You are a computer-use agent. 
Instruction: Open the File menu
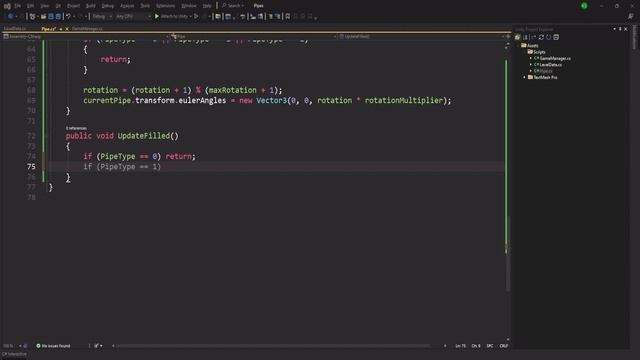point(18,6)
